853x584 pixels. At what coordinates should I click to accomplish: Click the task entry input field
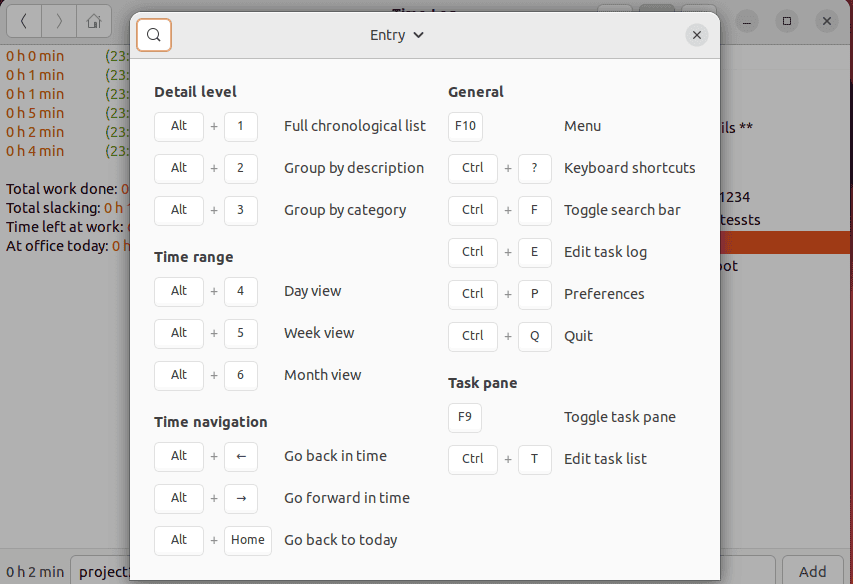[100, 571]
